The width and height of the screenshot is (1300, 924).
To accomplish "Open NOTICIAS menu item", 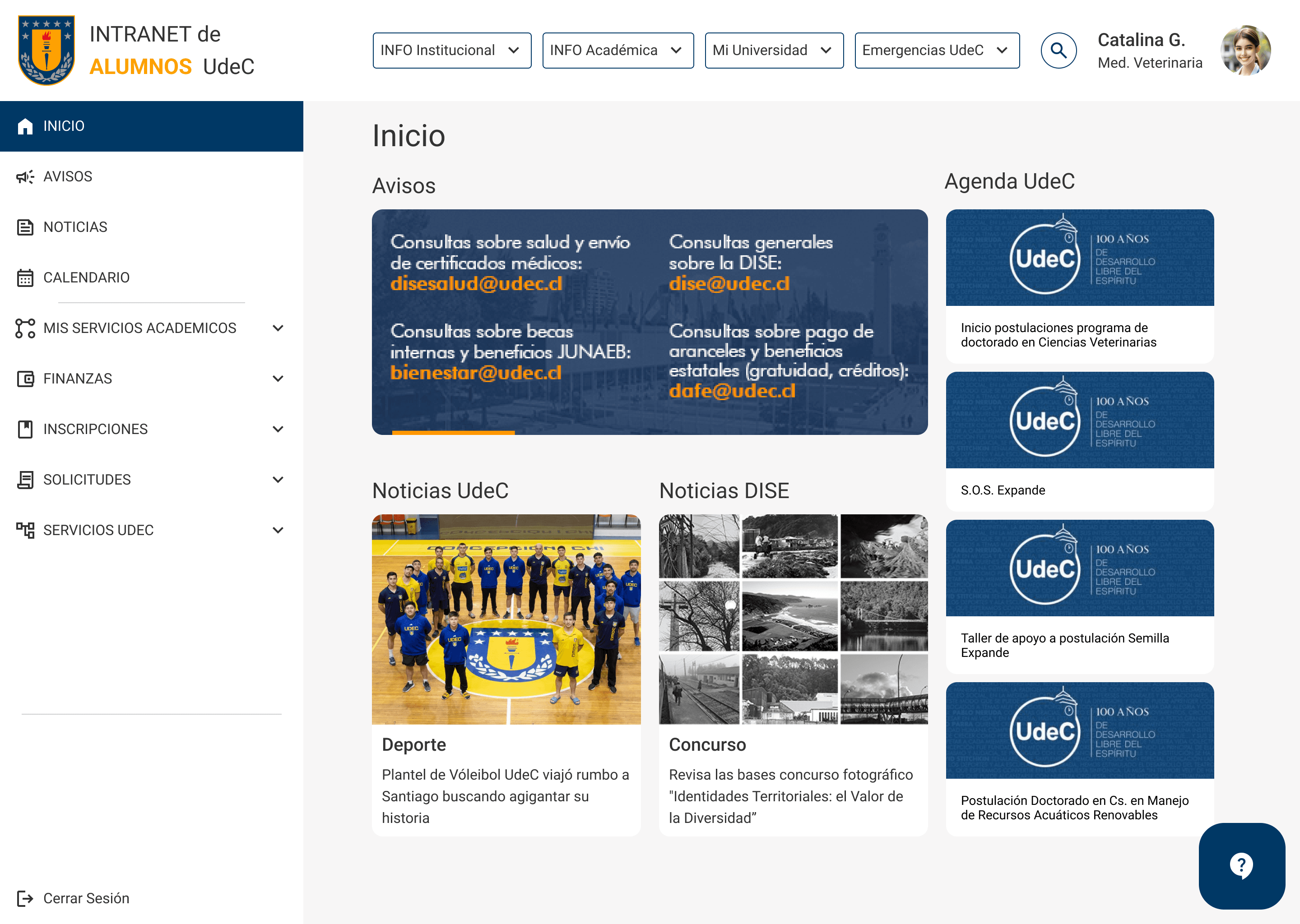I will click(151, 227).
